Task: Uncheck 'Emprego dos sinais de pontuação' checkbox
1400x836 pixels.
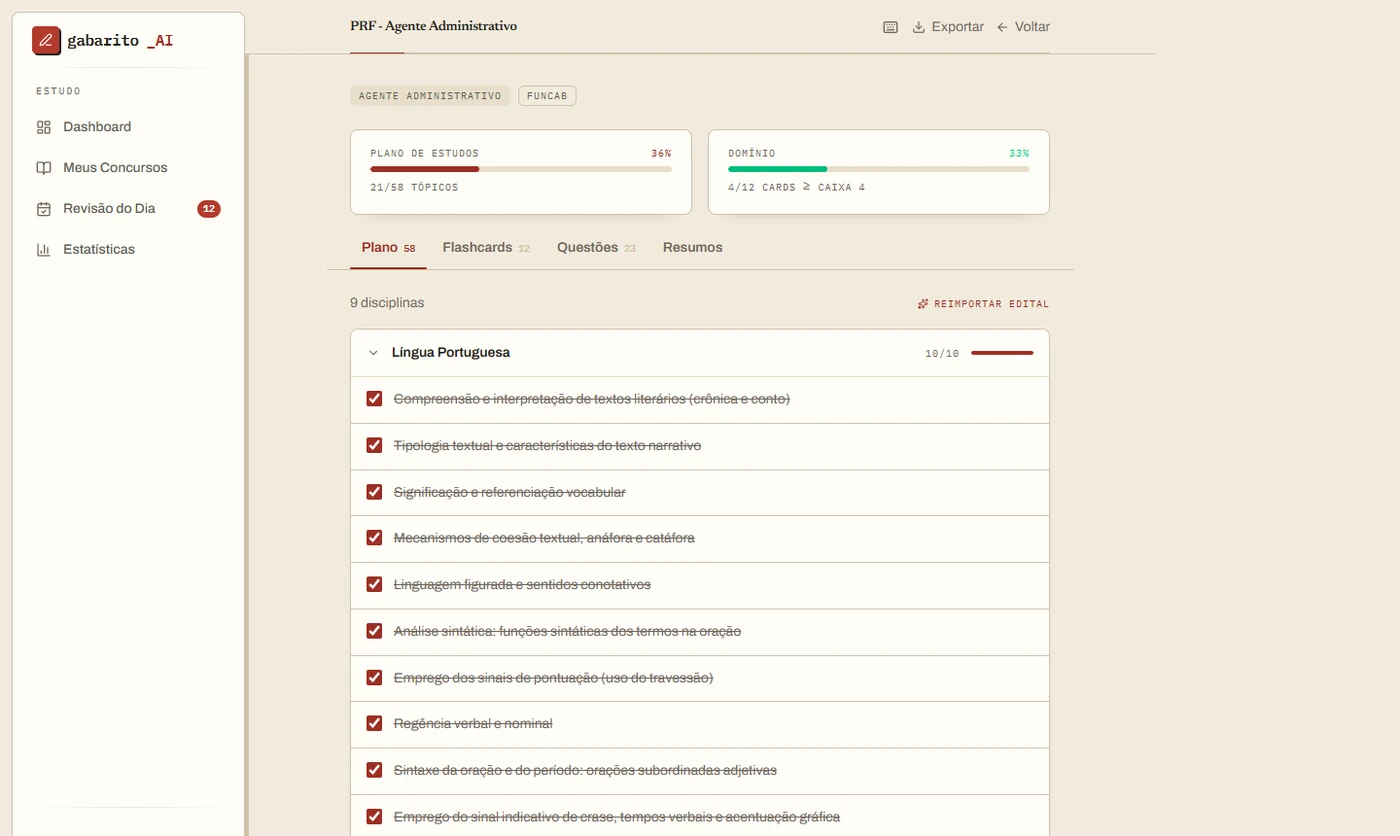Action: (x=374, y=677)
